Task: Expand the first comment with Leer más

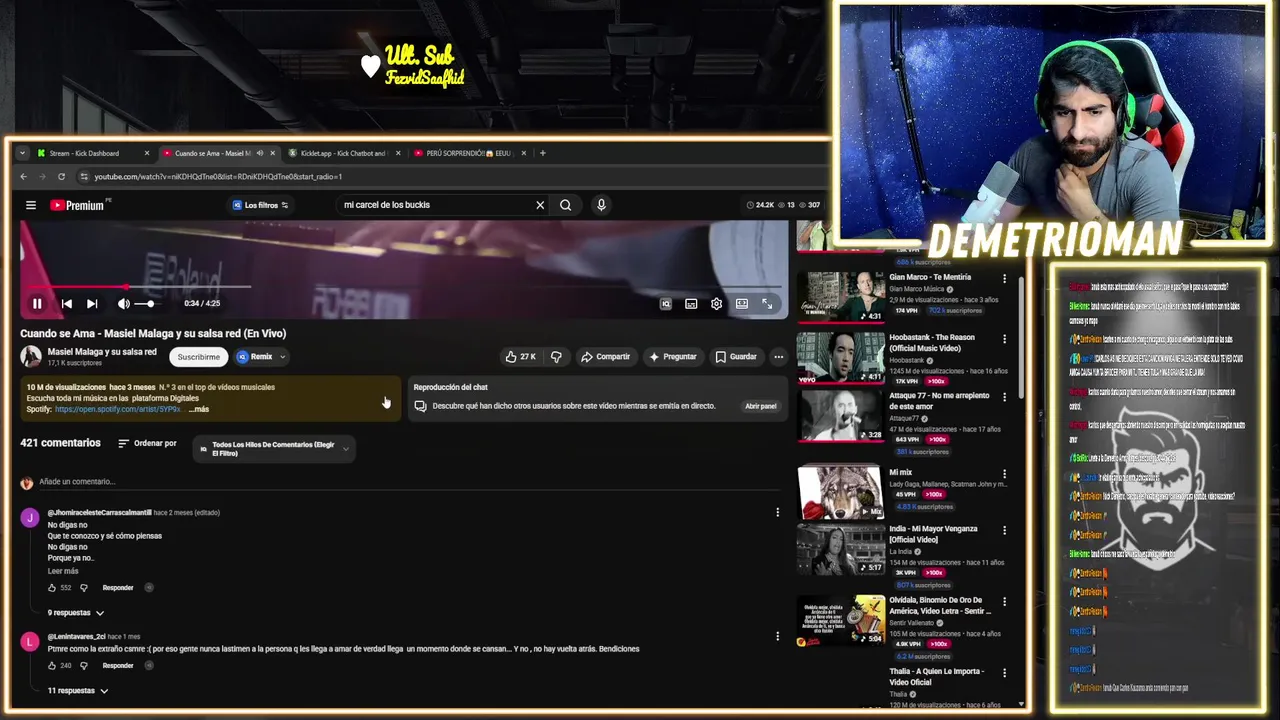Action: pyautogui.click(x=63, y=571)
